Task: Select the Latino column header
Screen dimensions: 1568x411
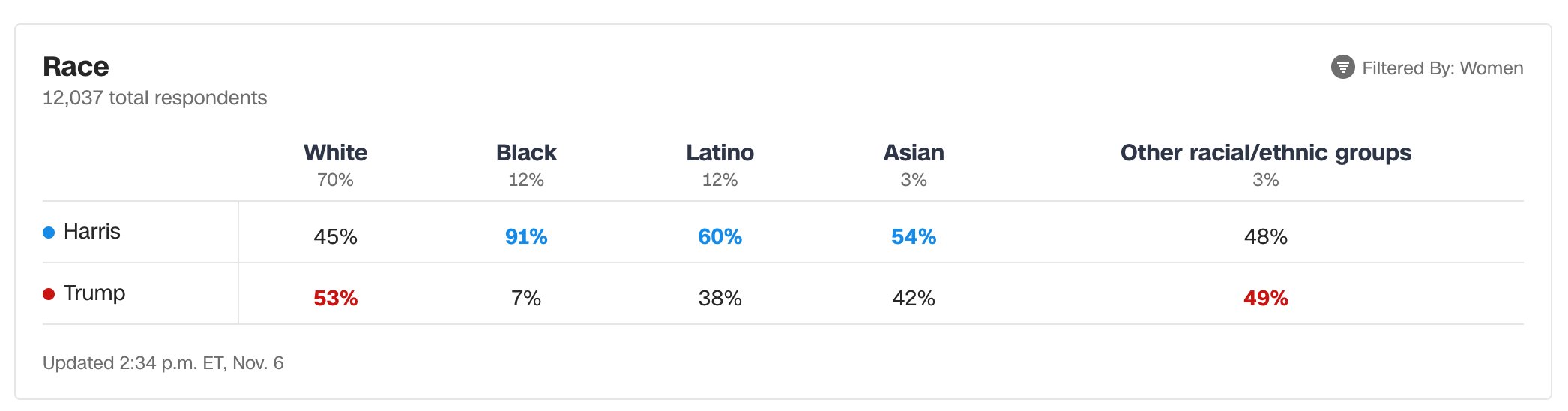Action: click(x=720, y=153)
